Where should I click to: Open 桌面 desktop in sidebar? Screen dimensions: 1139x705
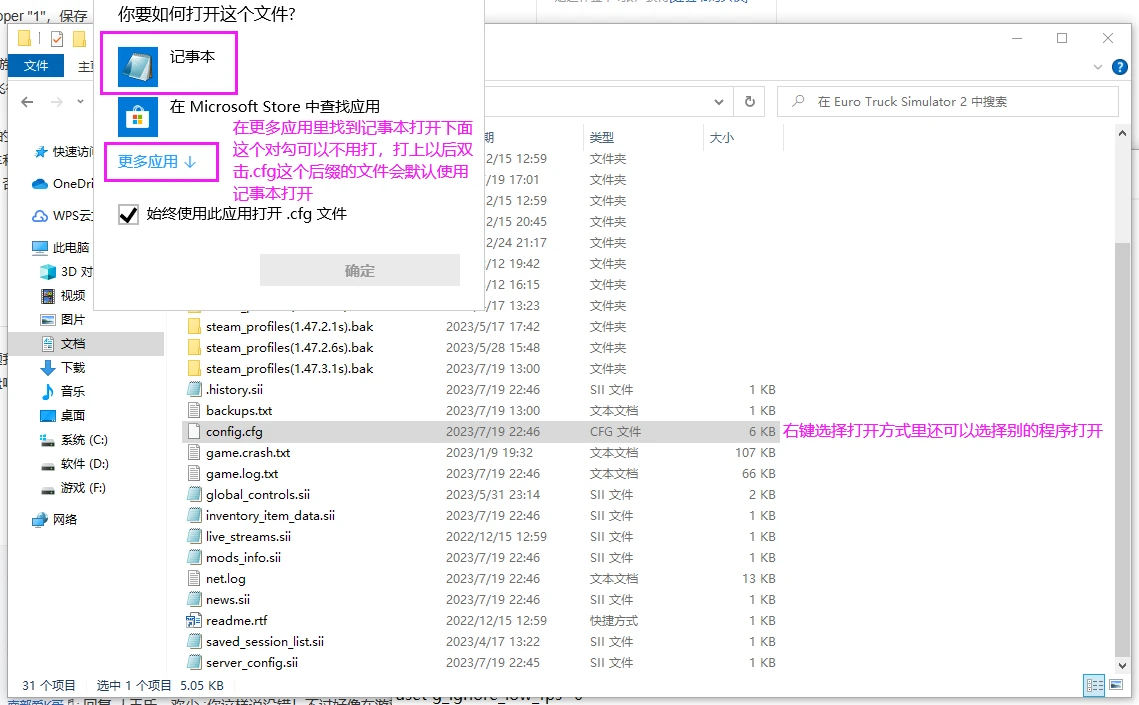tap(63, 415)
